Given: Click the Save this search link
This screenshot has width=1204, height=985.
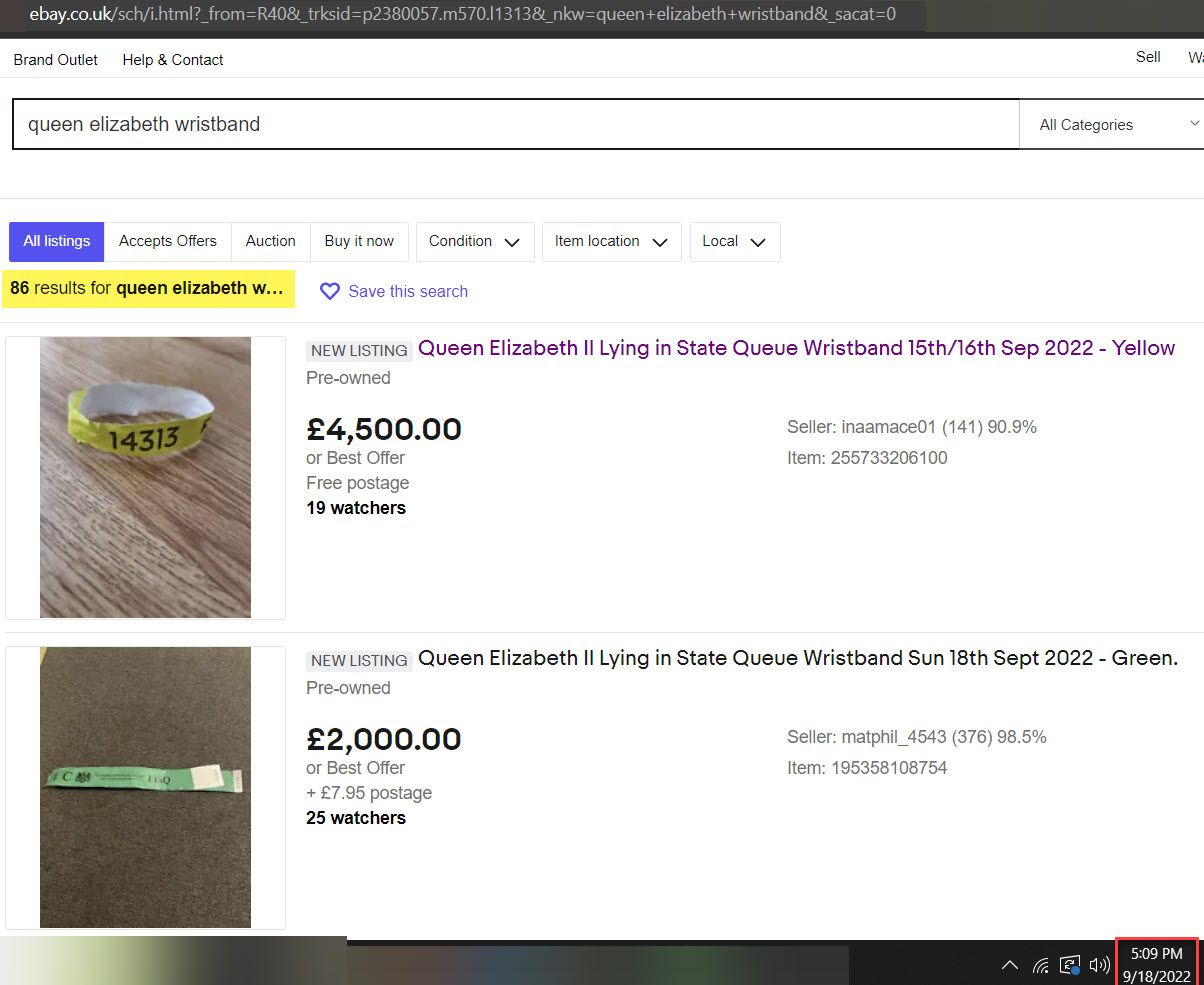Looking at the screenshot, I should [x=408, y=292].
